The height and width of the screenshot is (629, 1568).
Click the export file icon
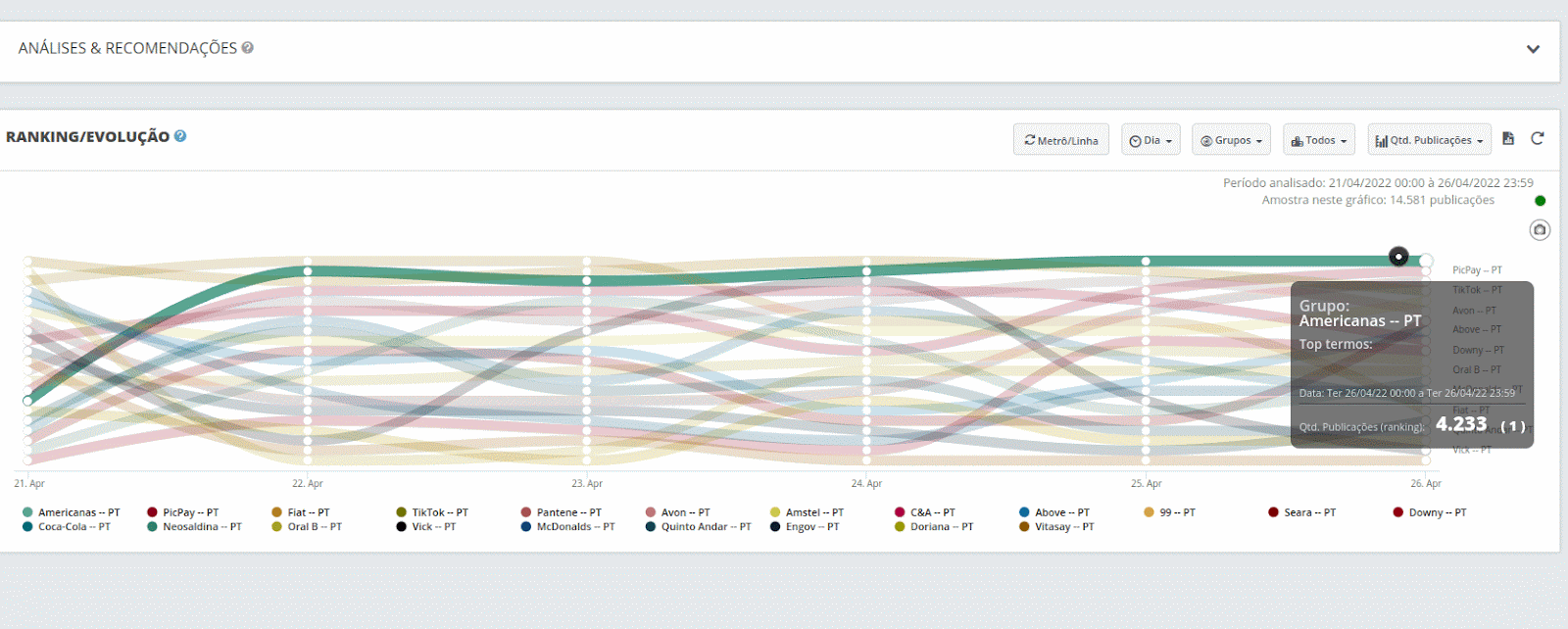(1508, 139)
